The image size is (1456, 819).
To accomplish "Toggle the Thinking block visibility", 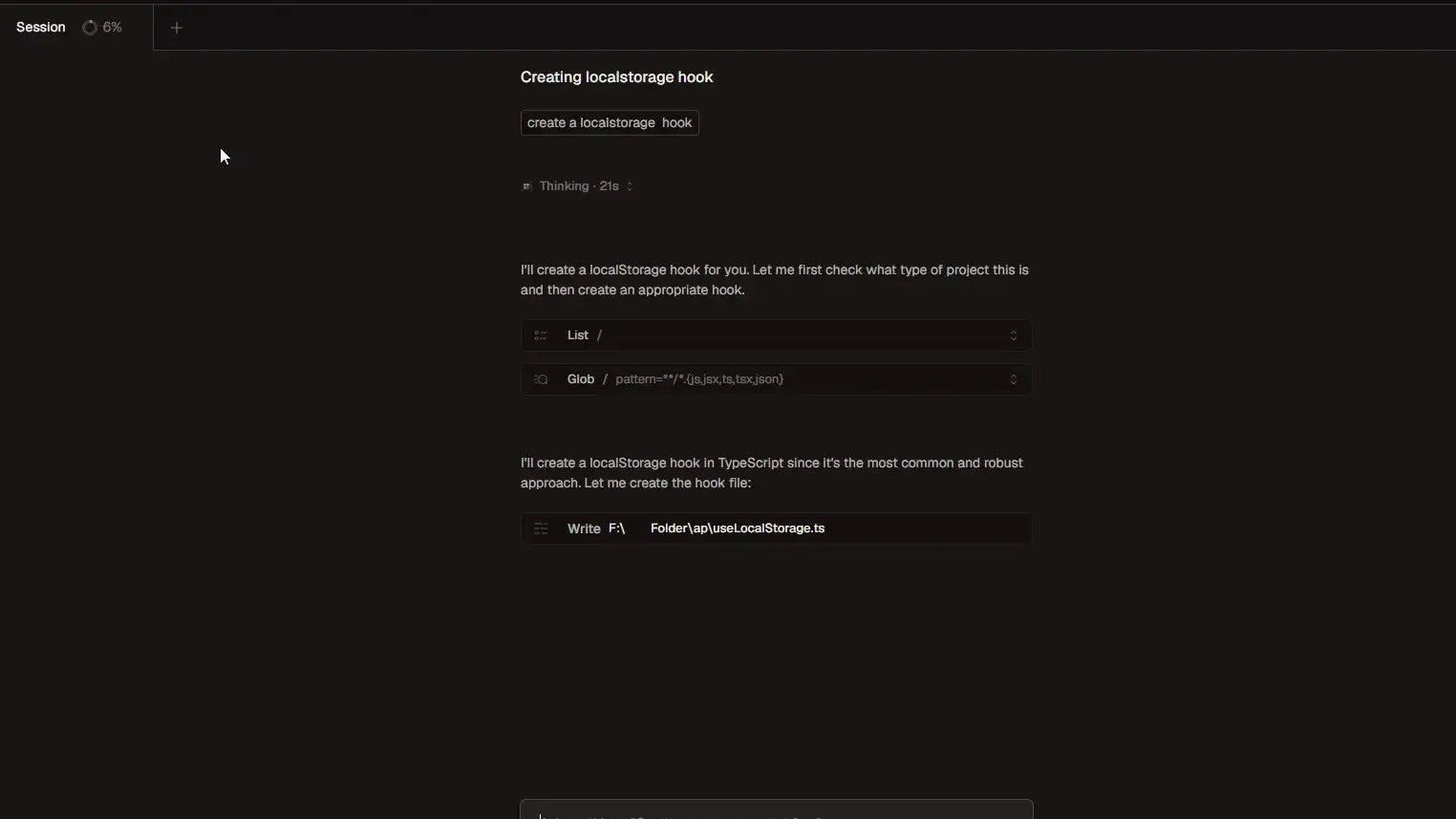I will click(579, 186).
